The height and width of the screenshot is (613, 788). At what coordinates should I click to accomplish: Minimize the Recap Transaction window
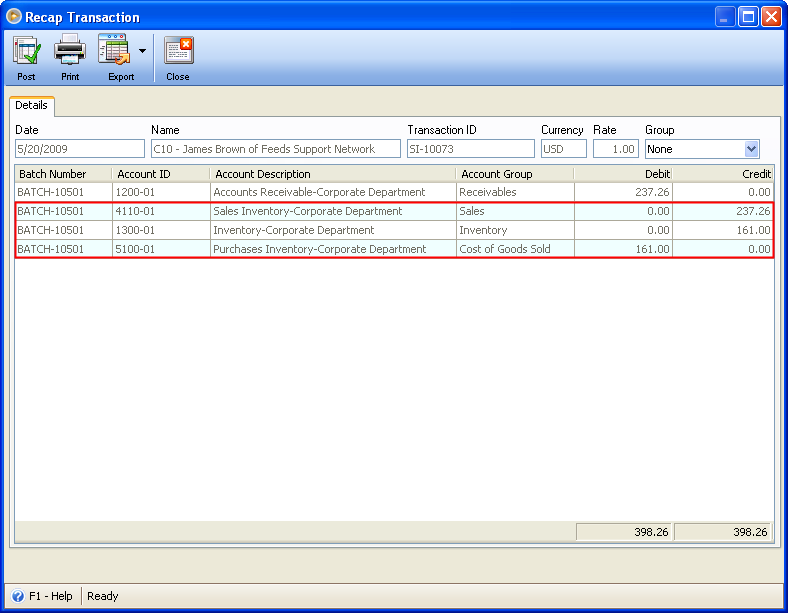pos(724,17)
